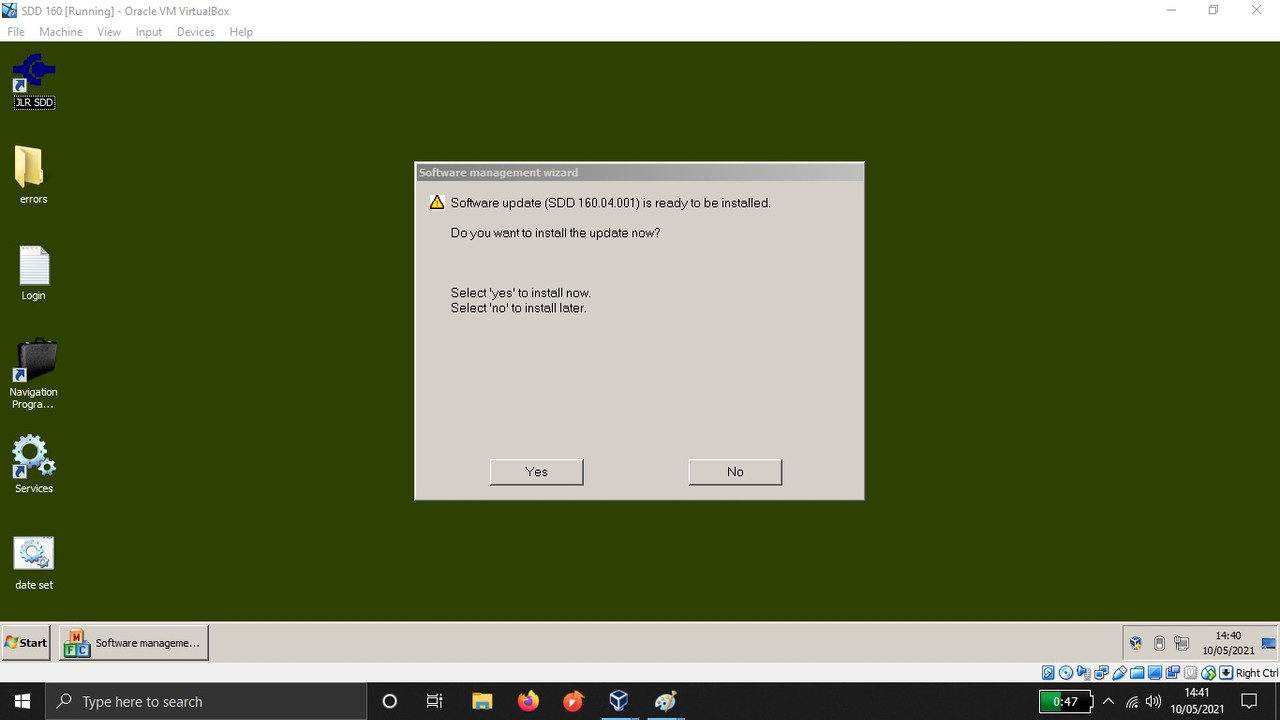Image resolution: width=1280 pixels, height=720 pixels.
Task: Open the guest Start menu
Action: tap(26, 643)
